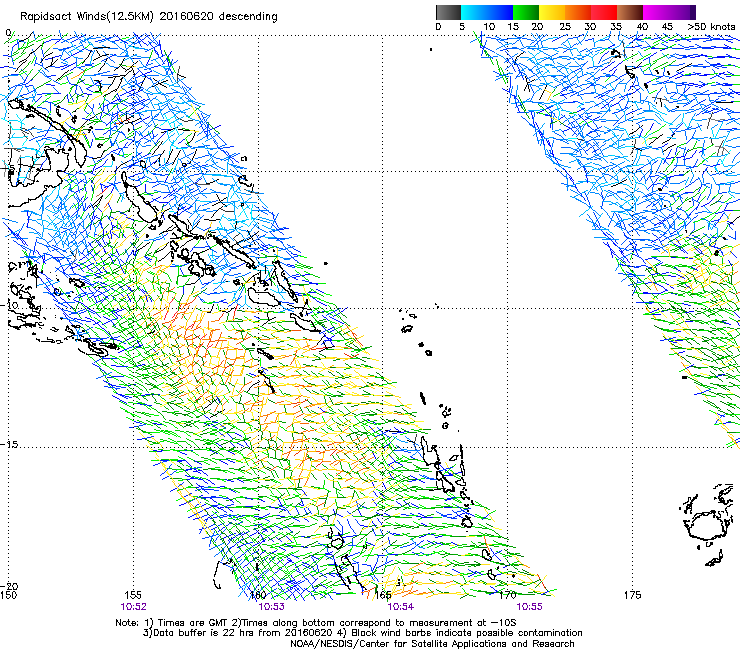Click the yellow 20–25 knots legend swatch
The width and height of the screenshot is (740, 650).
click(x=552, y=12)
